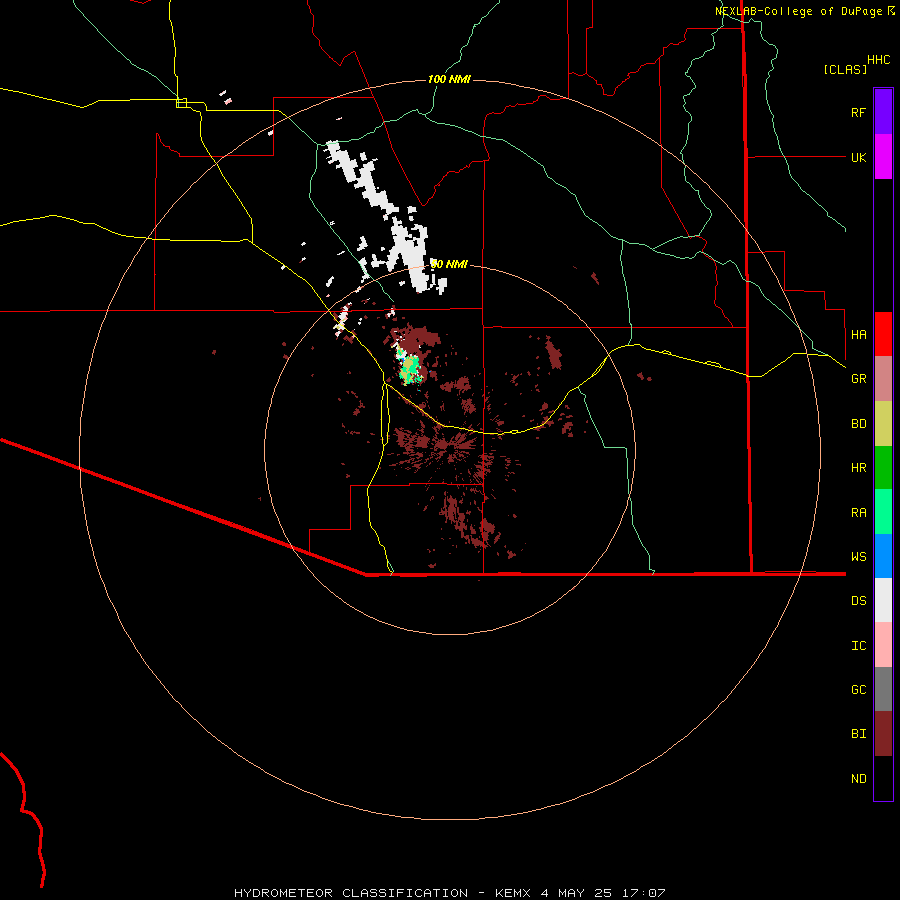The image size is (900, 900).
Task: Click the IC legend label
Action: pos(858,646)
